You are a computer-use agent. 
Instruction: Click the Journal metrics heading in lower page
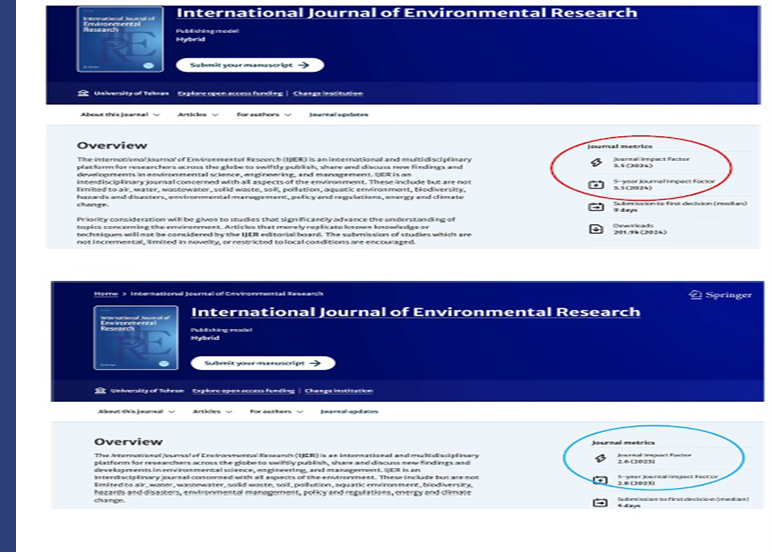pyautogui.click(x=623, y=442)
